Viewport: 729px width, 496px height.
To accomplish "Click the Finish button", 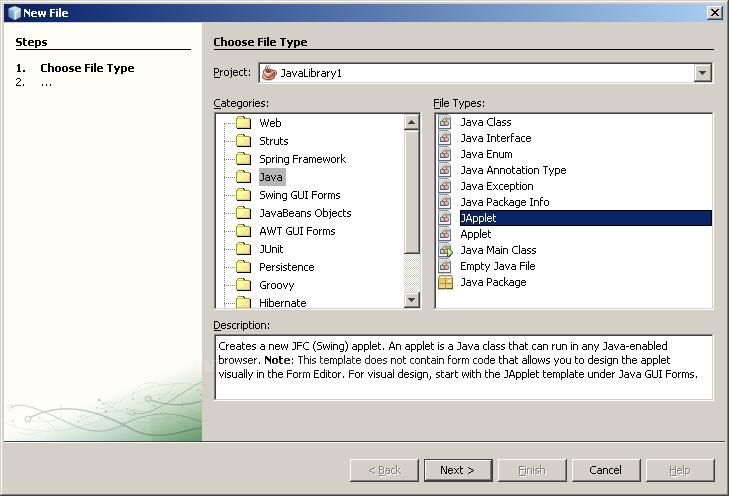I will tap(532, 470).
